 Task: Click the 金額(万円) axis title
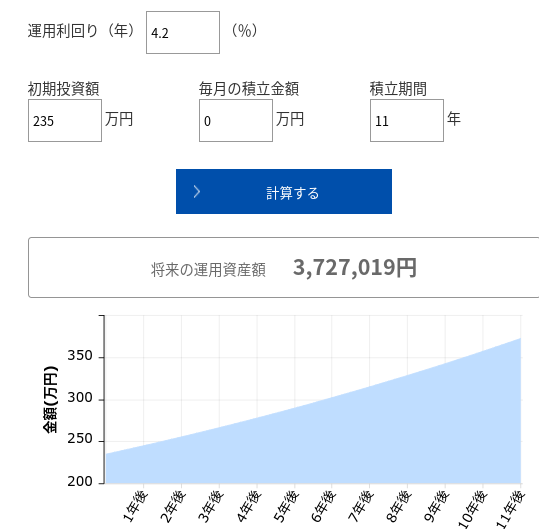51,399
